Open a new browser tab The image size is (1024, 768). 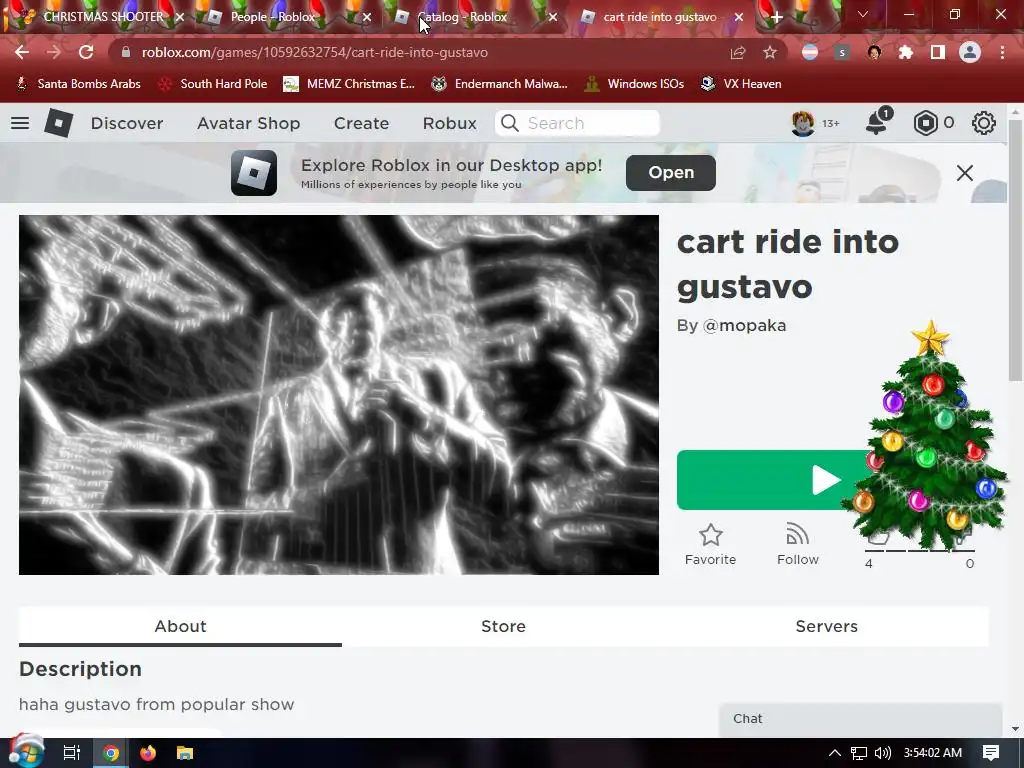point(776,18)
